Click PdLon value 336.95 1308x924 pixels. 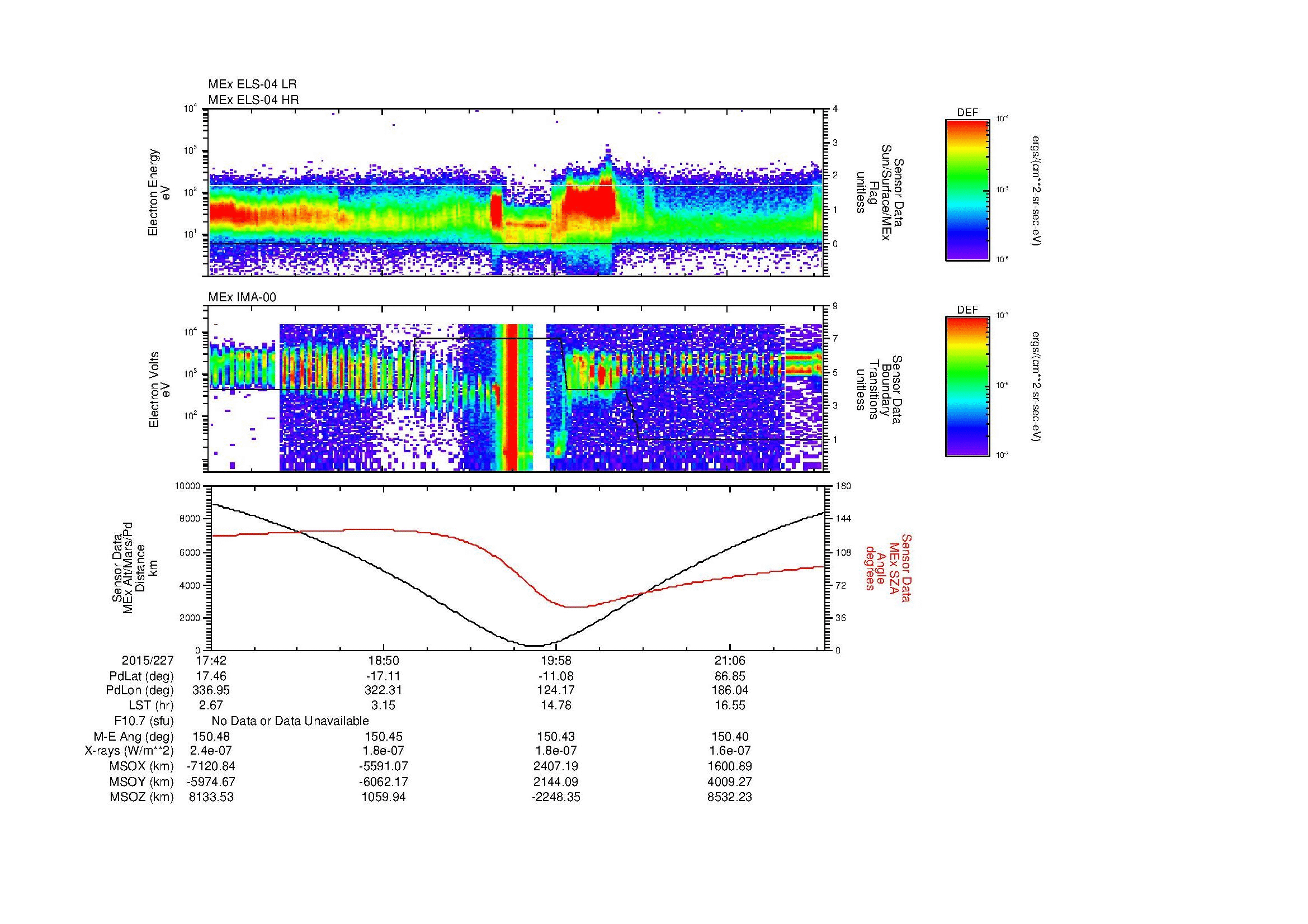pyautogui.click(x=211, y=690)
